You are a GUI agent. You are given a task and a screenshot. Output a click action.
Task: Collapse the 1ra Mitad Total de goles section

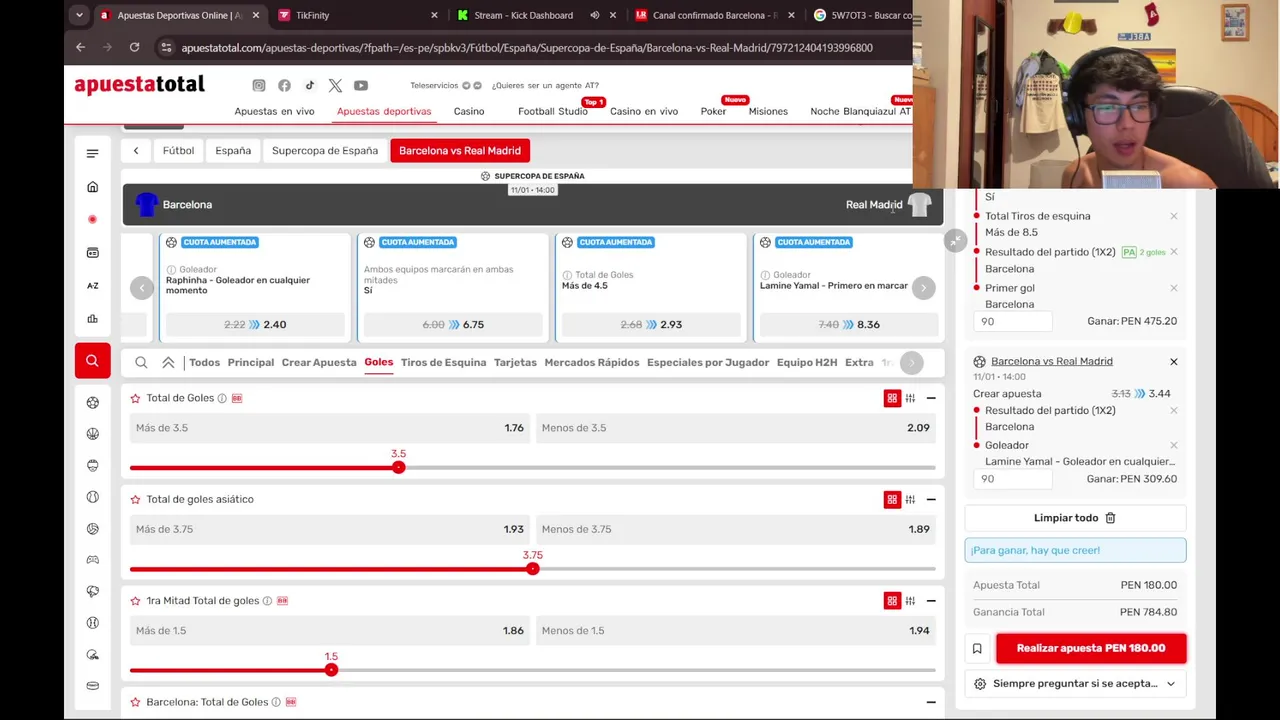[x=931, y=601]
